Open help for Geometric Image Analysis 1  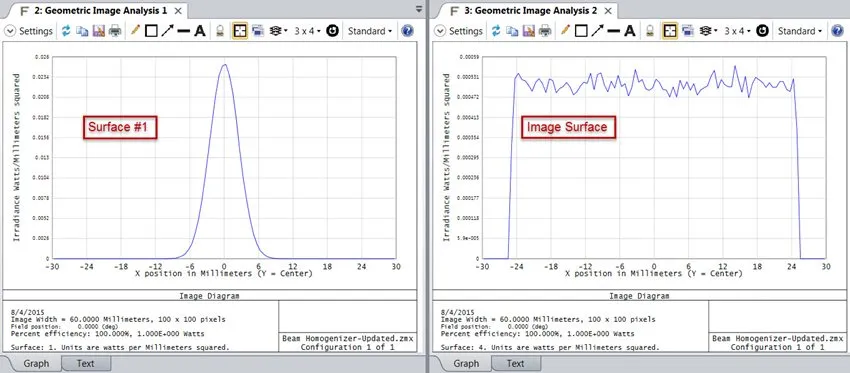(407, 31)
